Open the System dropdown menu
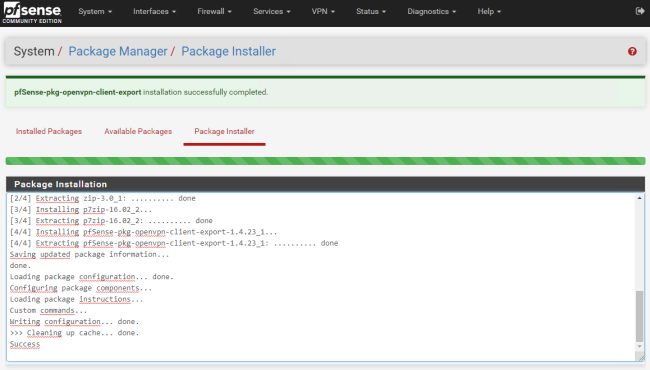This screenshot has height=370, width=650. click(95, 12)
